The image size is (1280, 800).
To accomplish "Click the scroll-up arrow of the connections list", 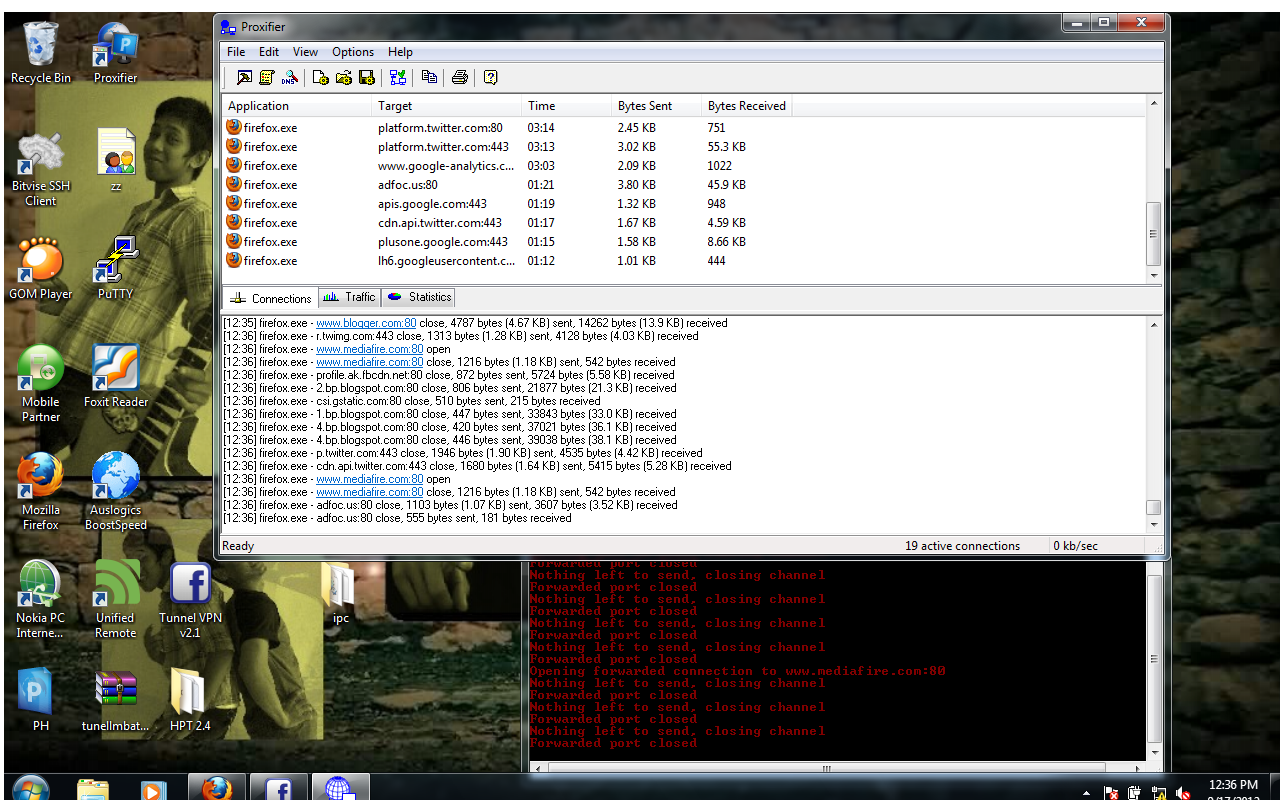I will [1154, 104].
